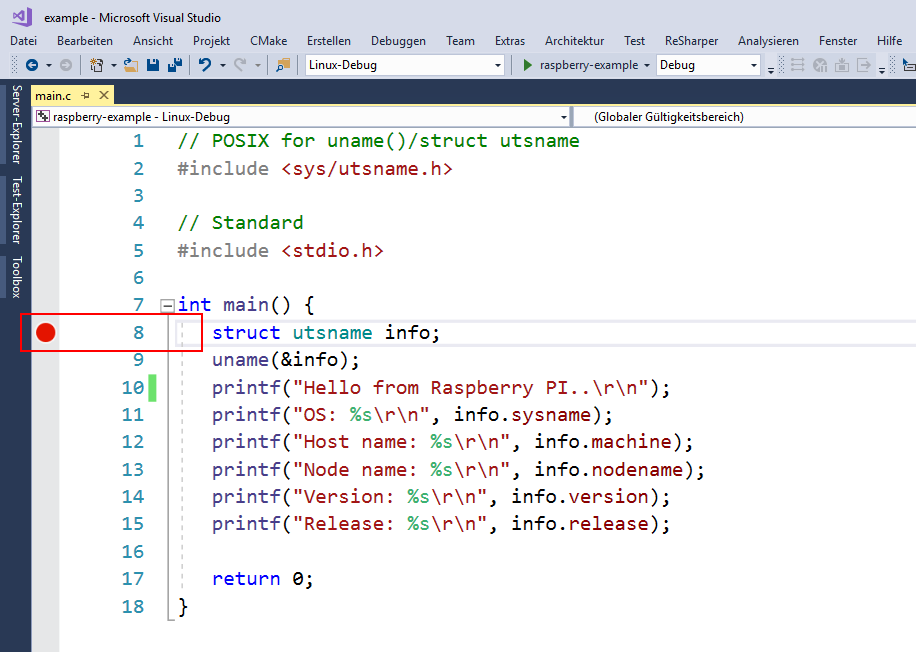
Task: Start debugging with the green play icon
Action: (528, 65)
